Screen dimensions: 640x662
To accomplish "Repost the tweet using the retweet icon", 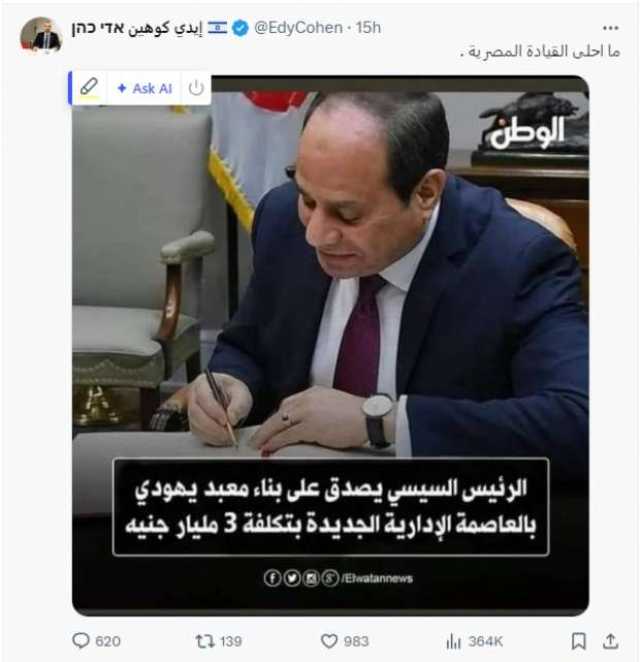I will click(205, 641).
